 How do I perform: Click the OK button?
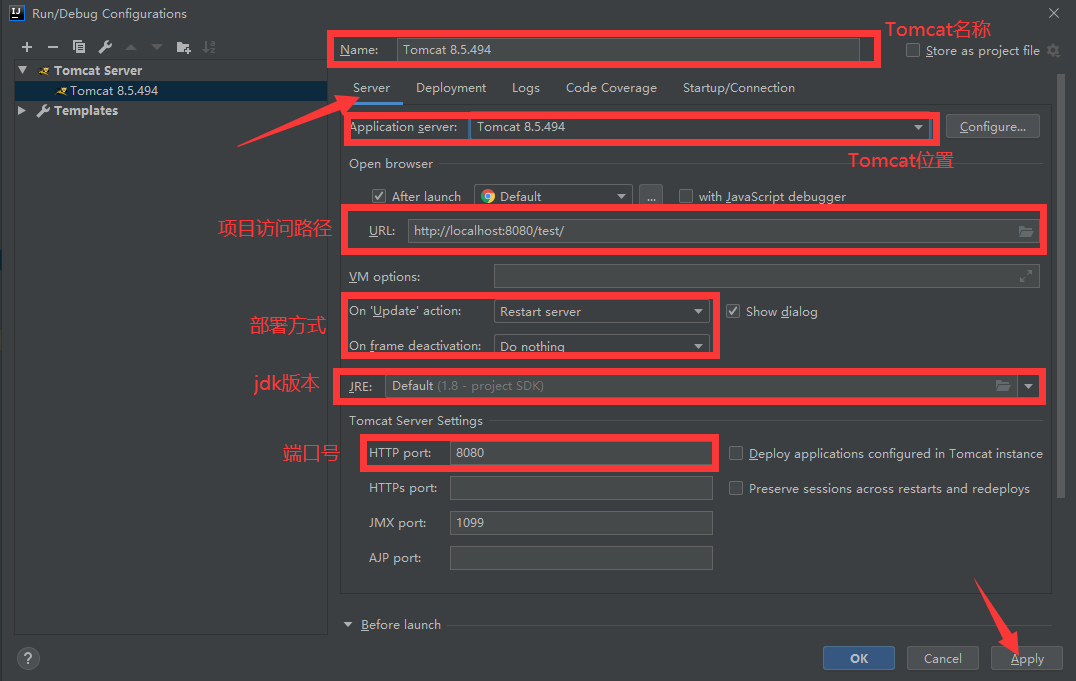[858, 658]
